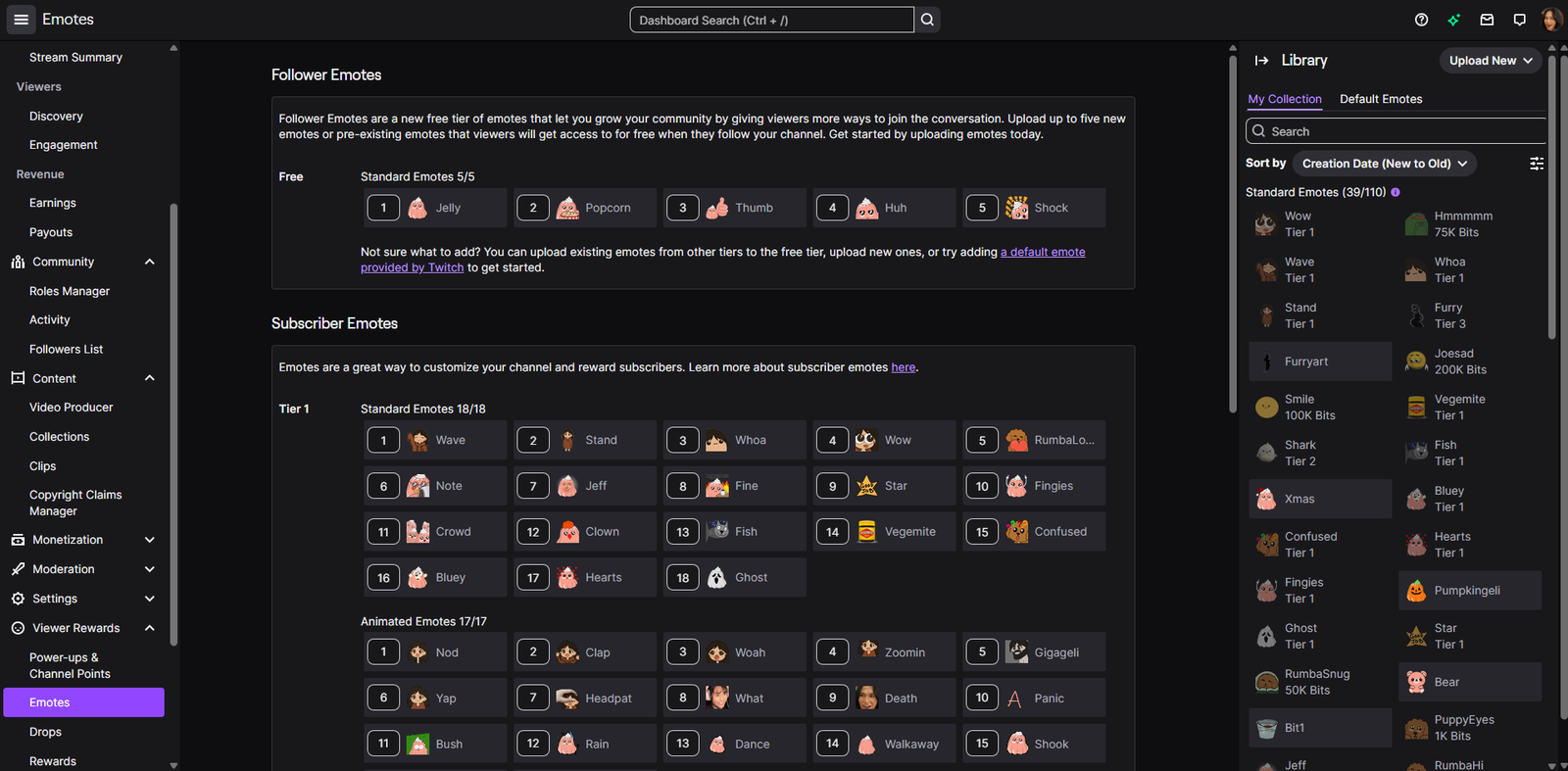Select the Walkaway animated emote slot
Screen dimensions: 1568x771
tap(885, 744)
